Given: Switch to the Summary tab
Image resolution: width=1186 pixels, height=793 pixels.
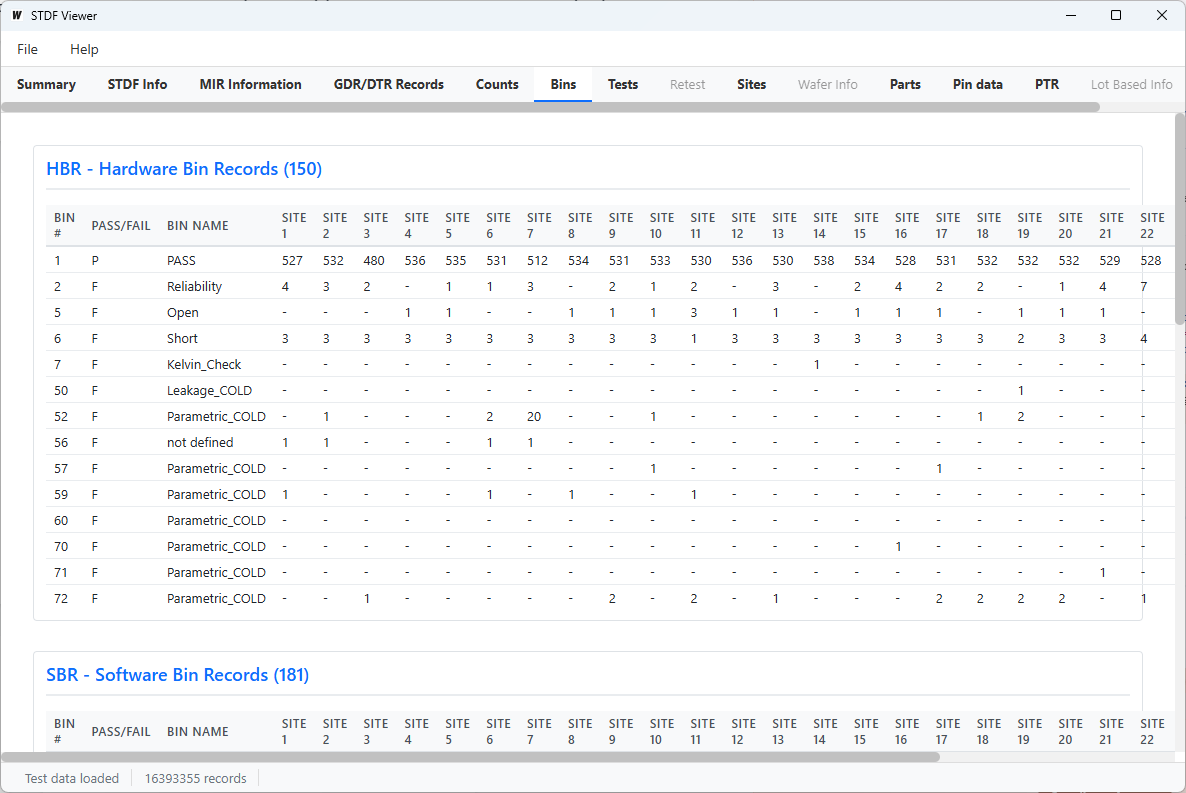Looking at the screenshot, I should point(46,84).
